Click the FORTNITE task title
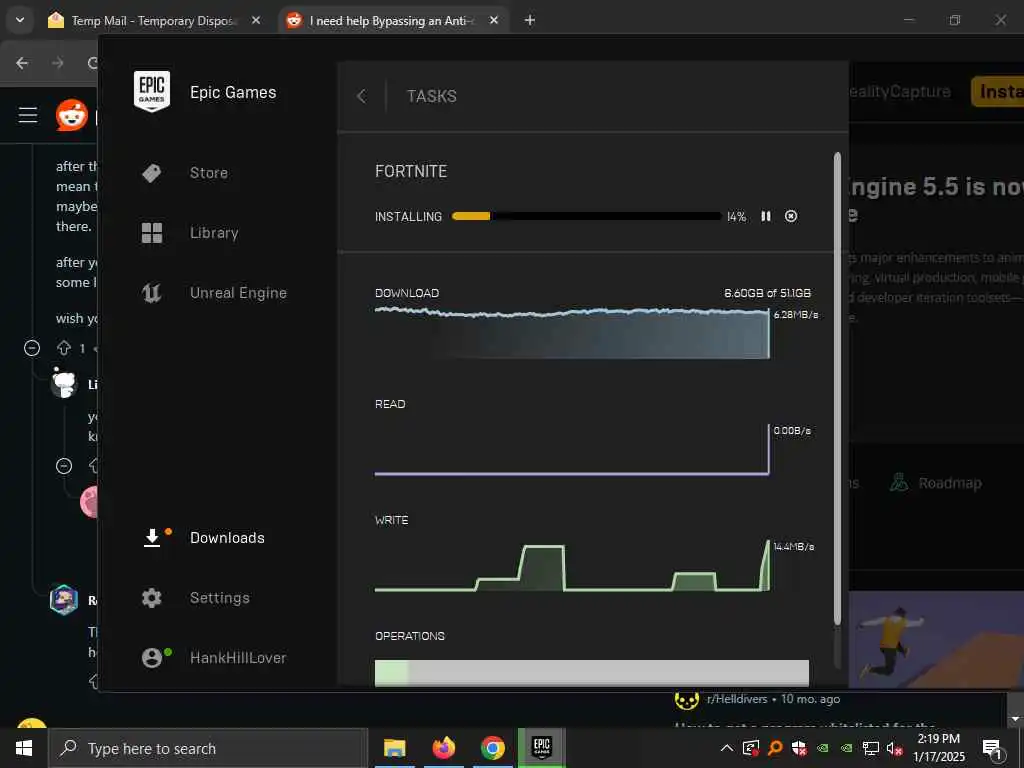This screenshot has height=768, width=1024. pyautogui.click(x=411, y=172)
